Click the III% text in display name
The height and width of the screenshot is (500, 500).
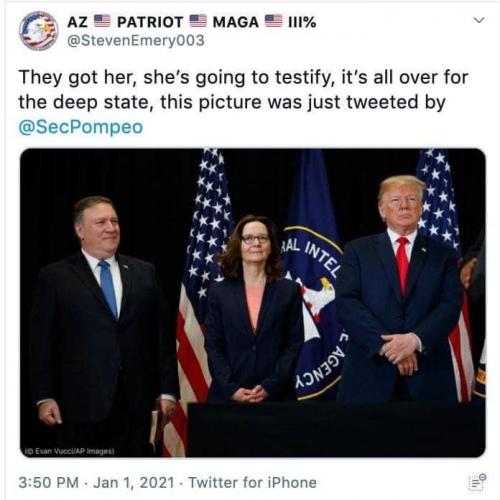[x=302, y=22]
